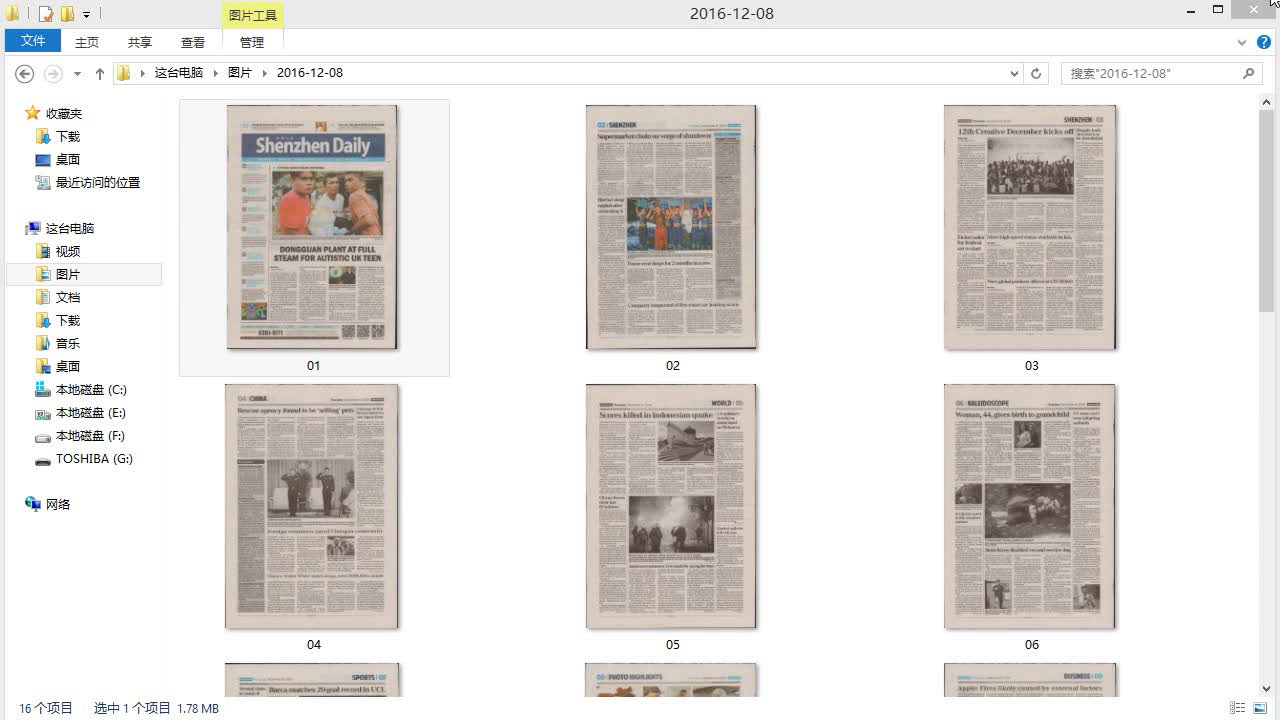
Task: Open 本地磁盘 (E:) drive
Action: coord(91,413)
